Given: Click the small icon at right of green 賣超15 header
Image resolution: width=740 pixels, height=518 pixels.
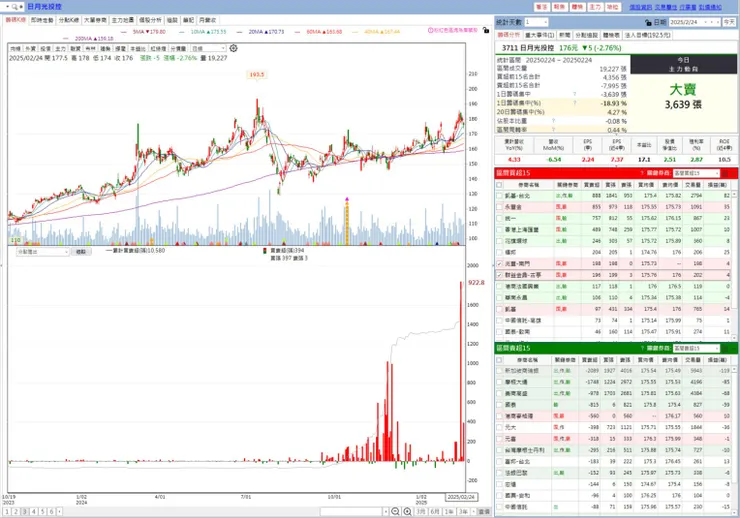Looking at the screenshot, I should pos(725,348).
